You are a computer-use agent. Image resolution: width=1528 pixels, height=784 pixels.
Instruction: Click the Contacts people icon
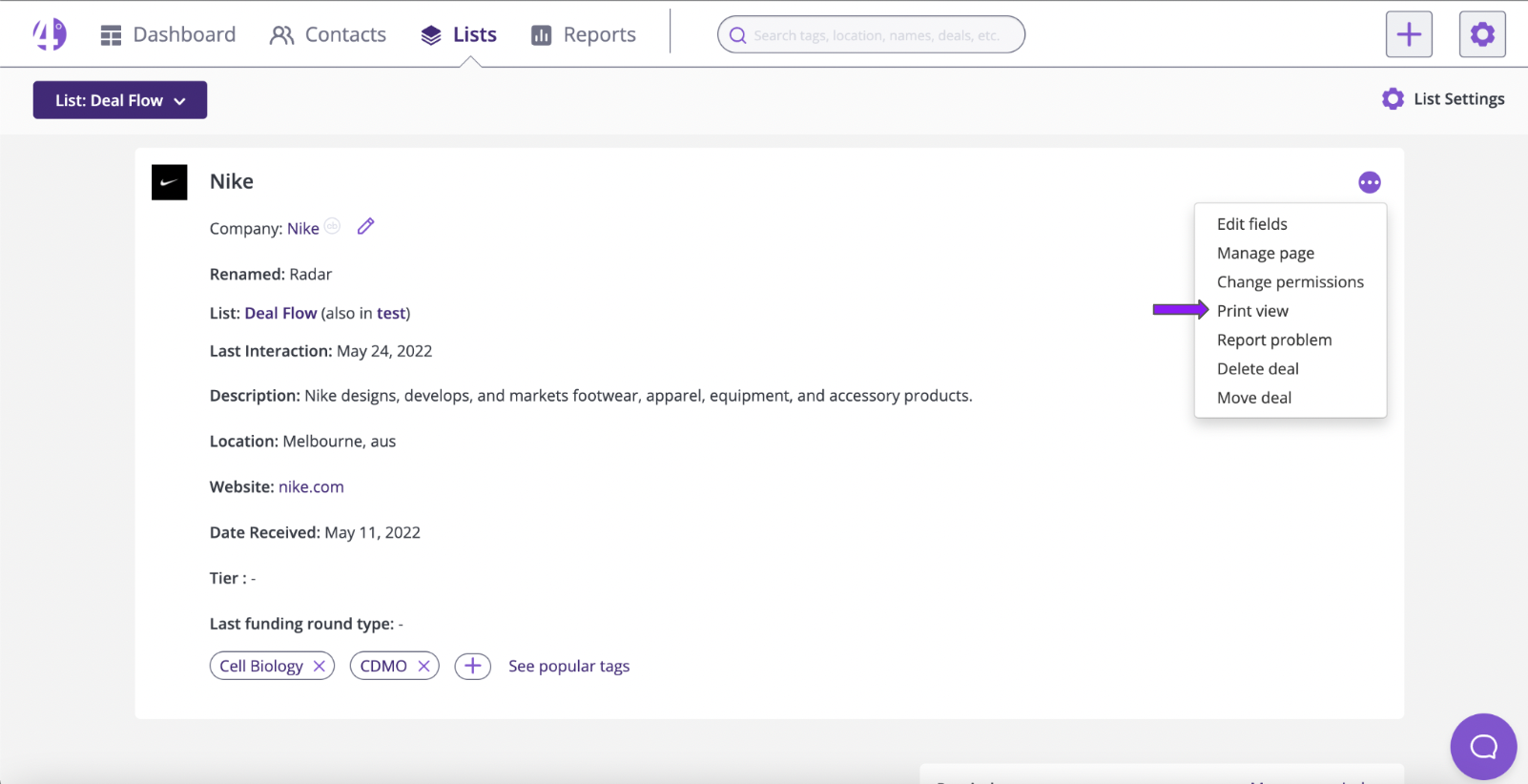[281, 36]
